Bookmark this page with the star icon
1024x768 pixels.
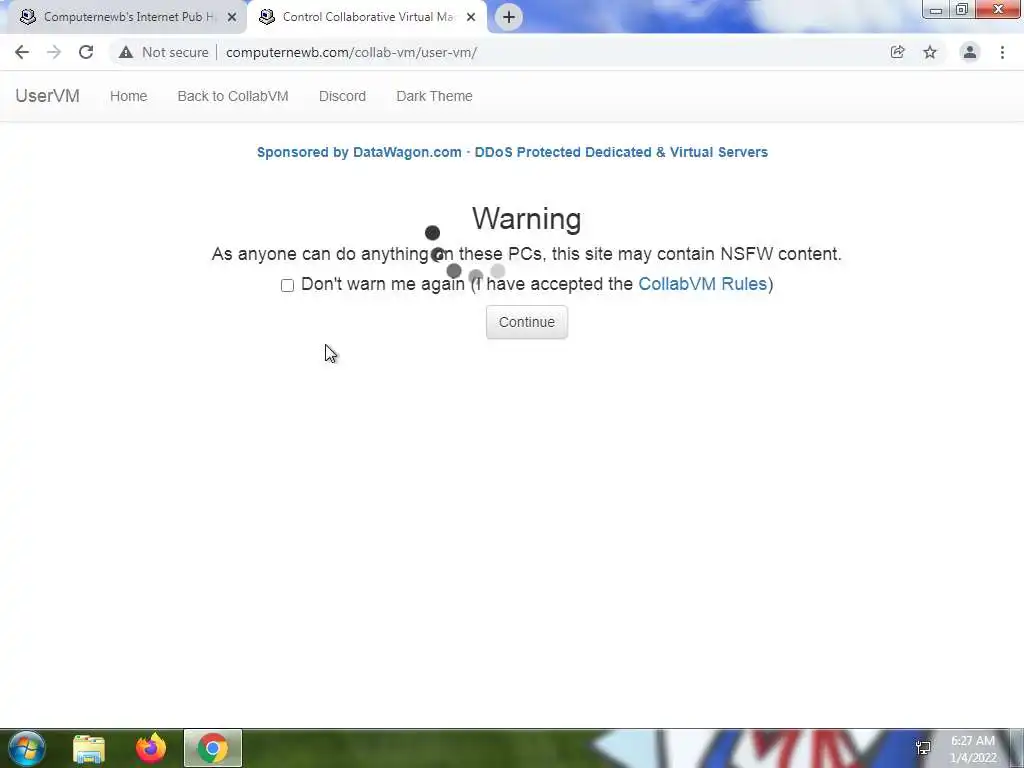point(930,52)
